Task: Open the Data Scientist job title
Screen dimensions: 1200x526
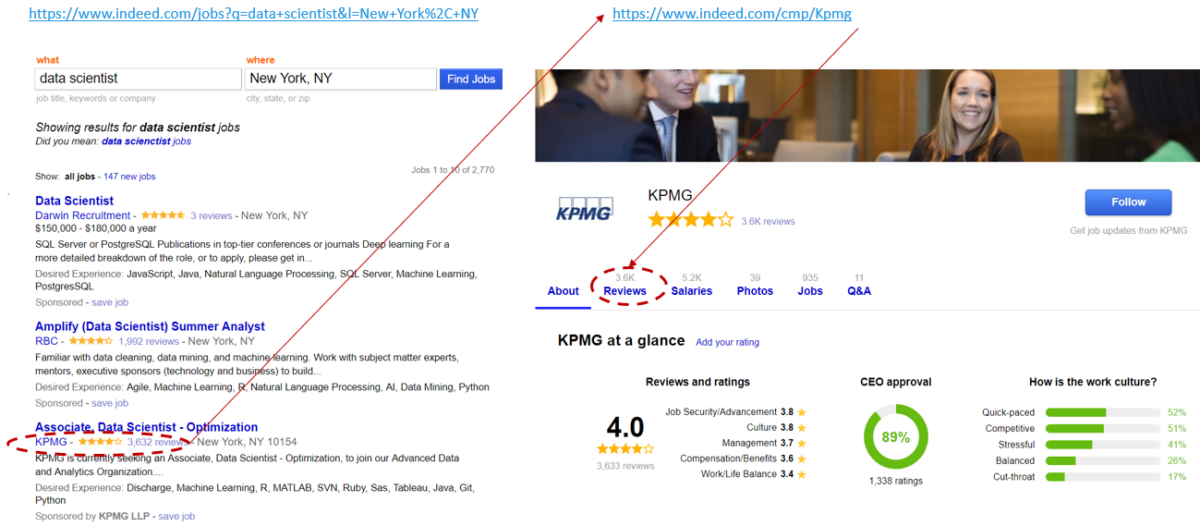Action: click(x=74, y=201)
